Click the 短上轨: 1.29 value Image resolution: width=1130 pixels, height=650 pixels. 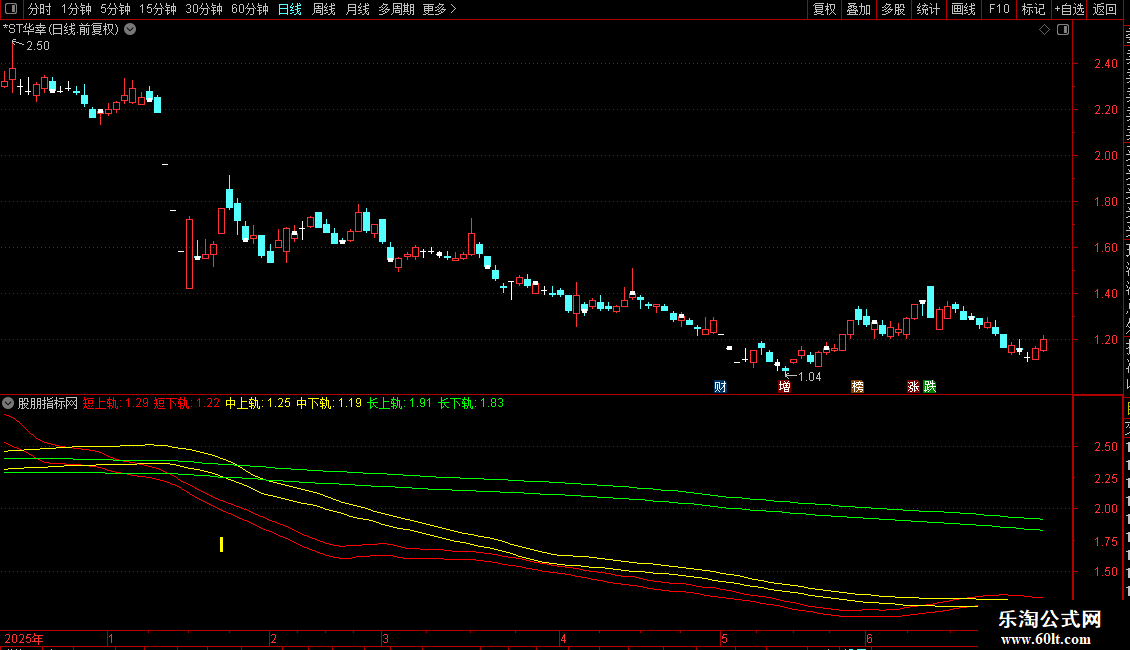[x=115, y=403]
